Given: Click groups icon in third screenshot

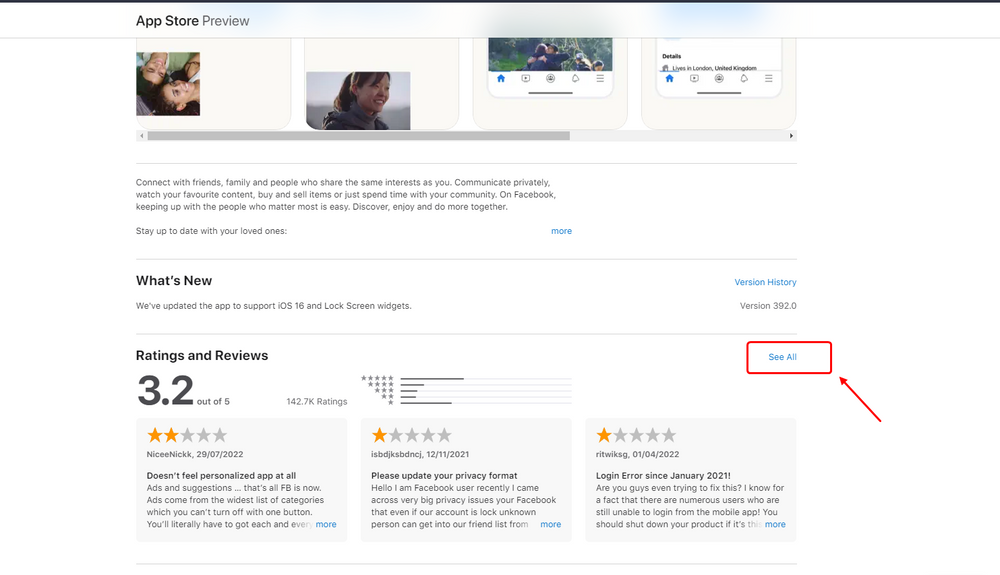Looking at the screenshot, I should [x=550, y=78].
